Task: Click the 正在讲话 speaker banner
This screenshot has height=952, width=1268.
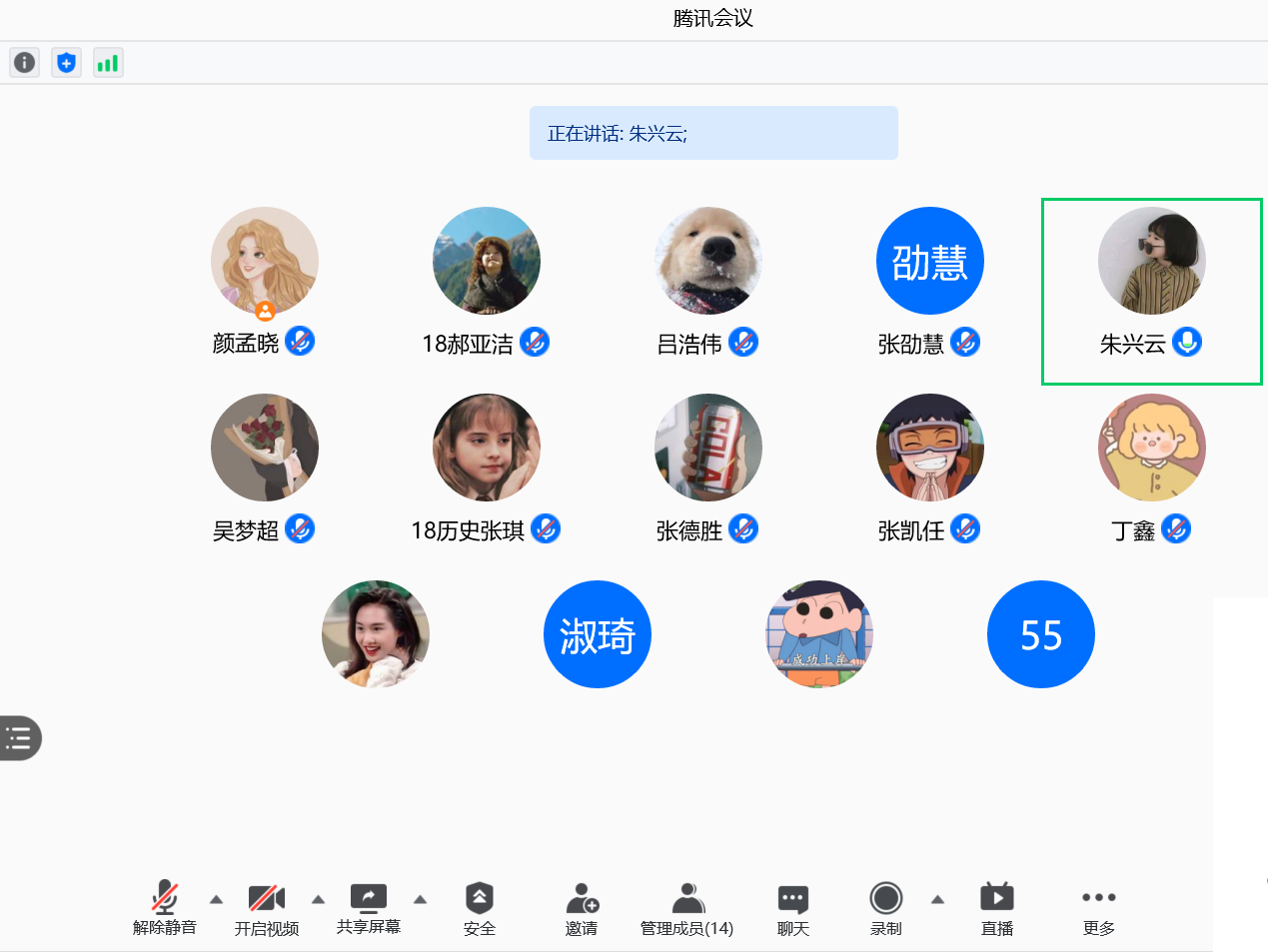Action: pos(713,133)
